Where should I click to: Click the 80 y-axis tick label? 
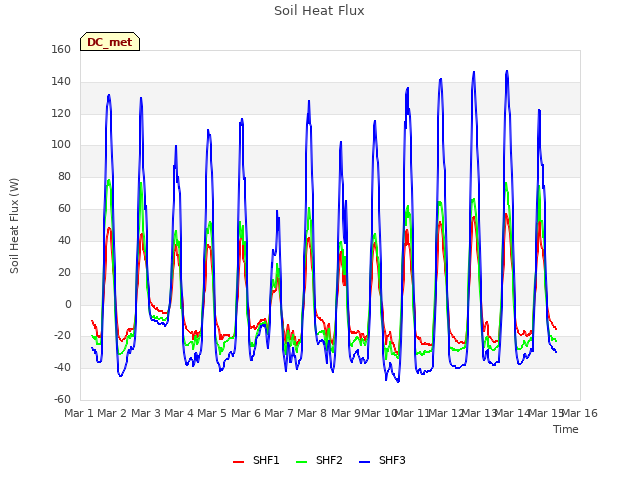pos(64,176)
